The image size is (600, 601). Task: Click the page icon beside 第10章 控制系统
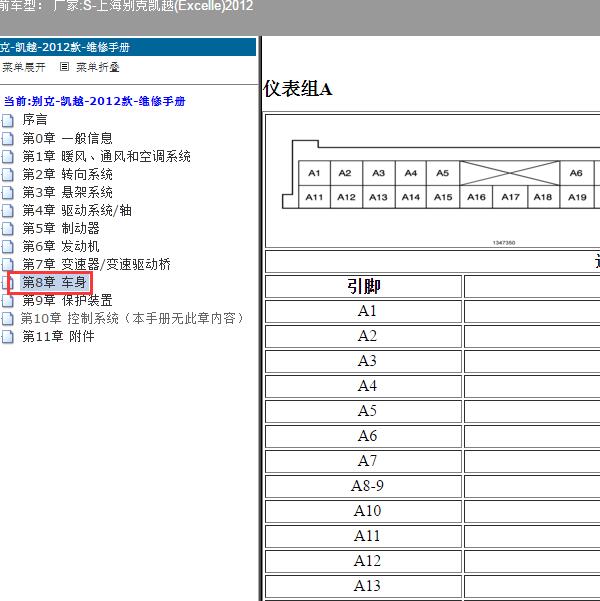click(7, 319)
